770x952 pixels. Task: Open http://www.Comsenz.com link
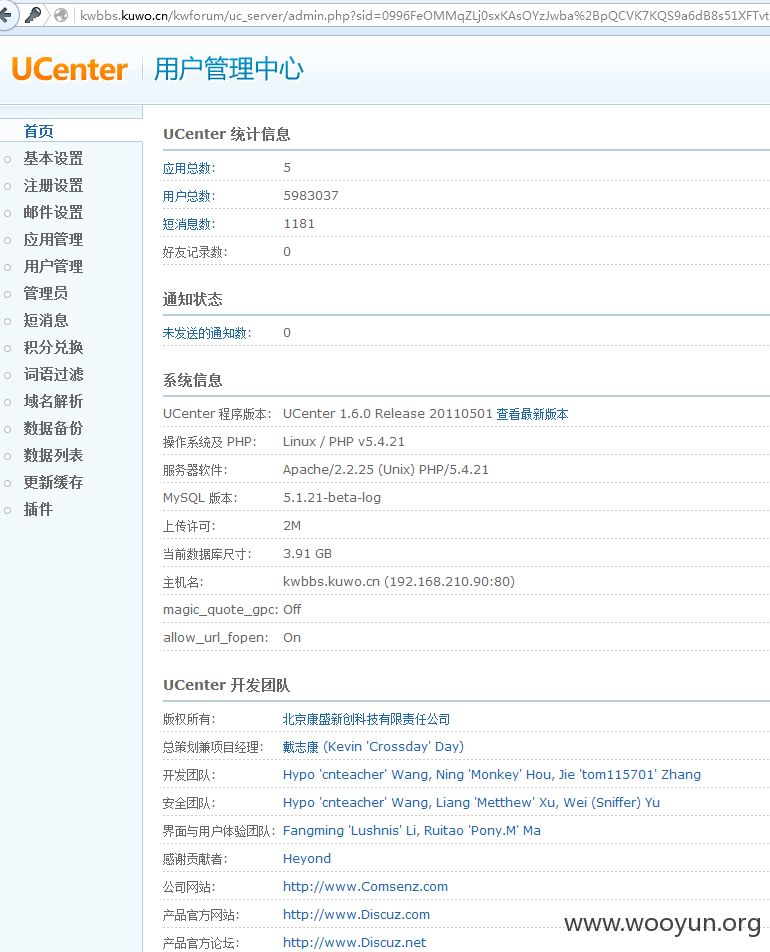tap(365, 886)
